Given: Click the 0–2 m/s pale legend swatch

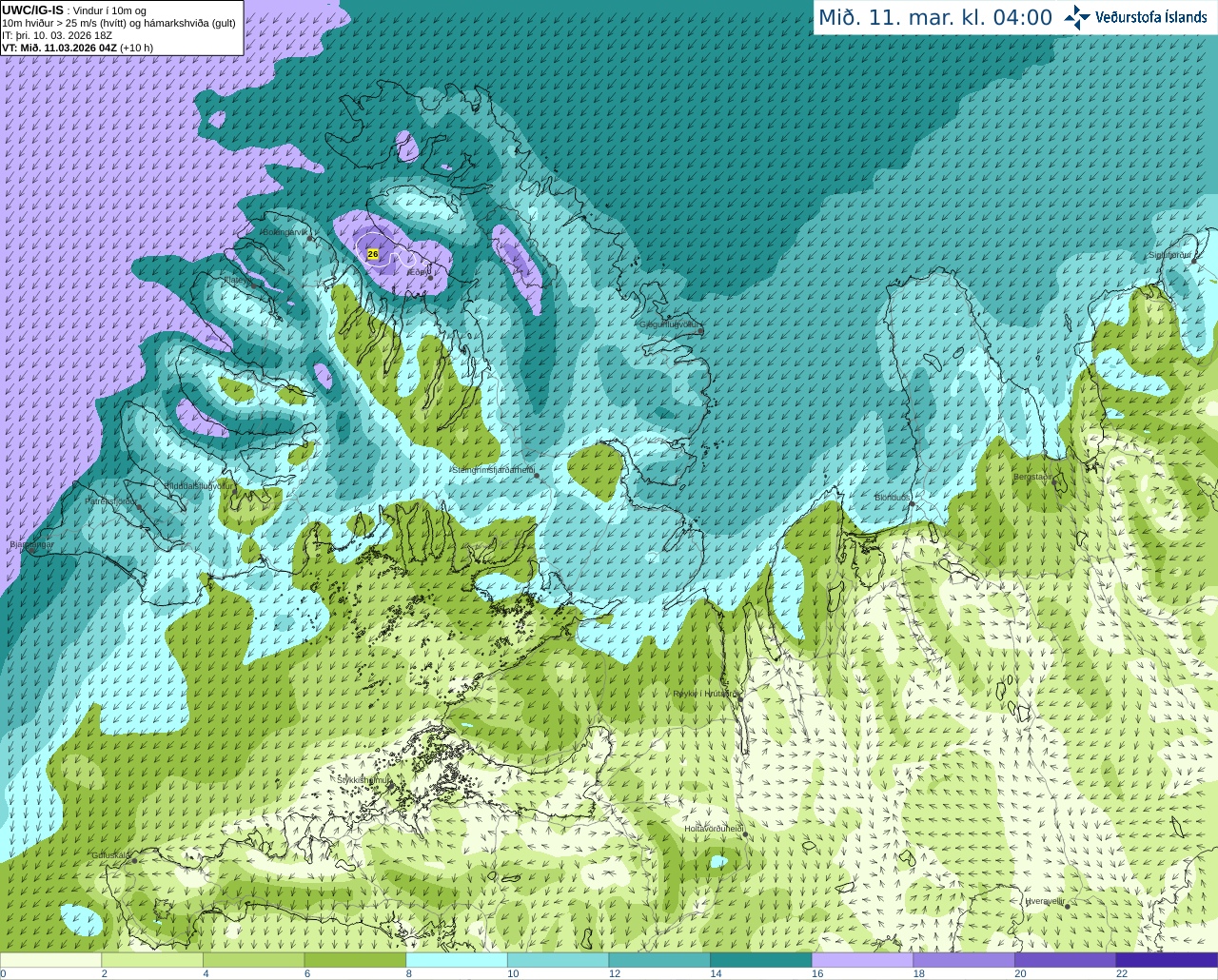Looking at the screenshot, I should (x=50, y=960).
